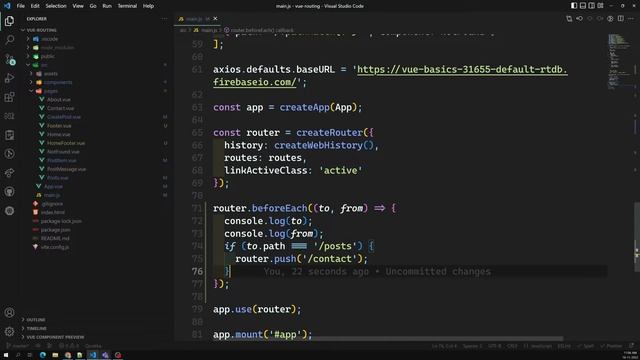Image resolution: width=640 pixels, height=360 pixels.
Task: Click the split editor icon
Action: pos(620,18)
